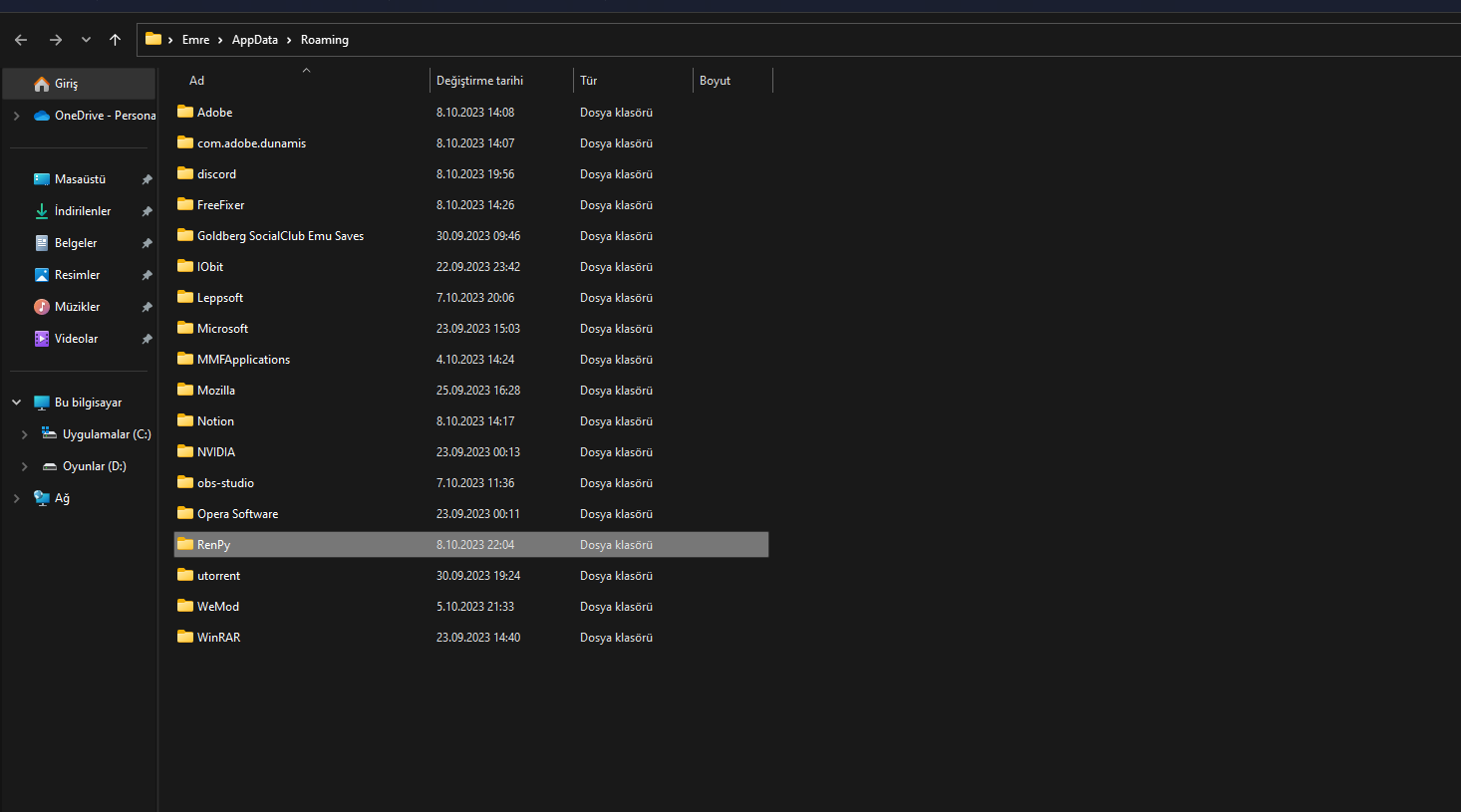Viewport: 1461px width, 812px height.
Task: Open İndirilenler downloads icon in sidebar
Action: pyautogui.click(x=42, y=211)
